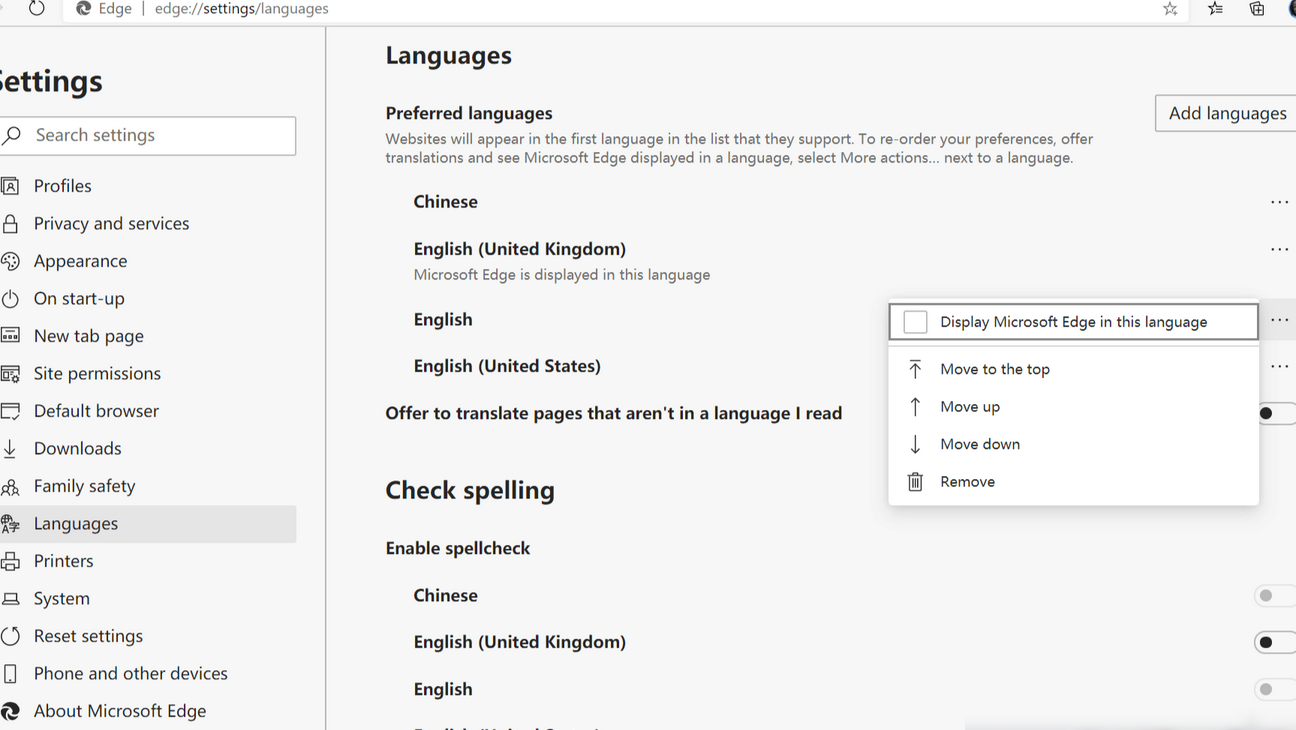Click the trash icon to remove English
The height and width of the screenshot is (730, 1296).
pos(915,482)
